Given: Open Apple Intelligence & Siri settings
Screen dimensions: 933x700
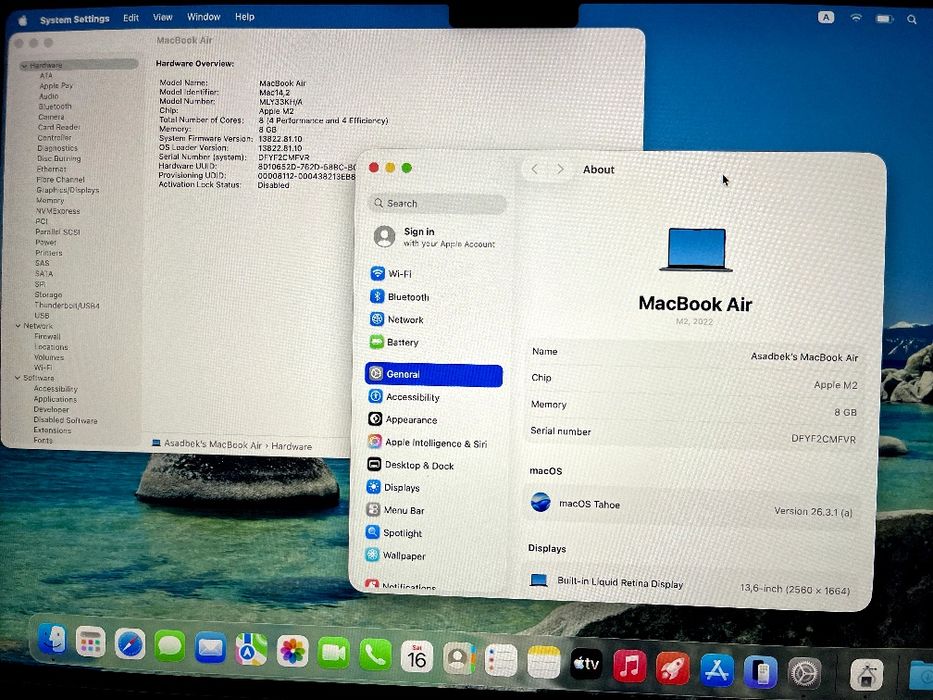Looking at the screenshot, I should coord(427,443).
